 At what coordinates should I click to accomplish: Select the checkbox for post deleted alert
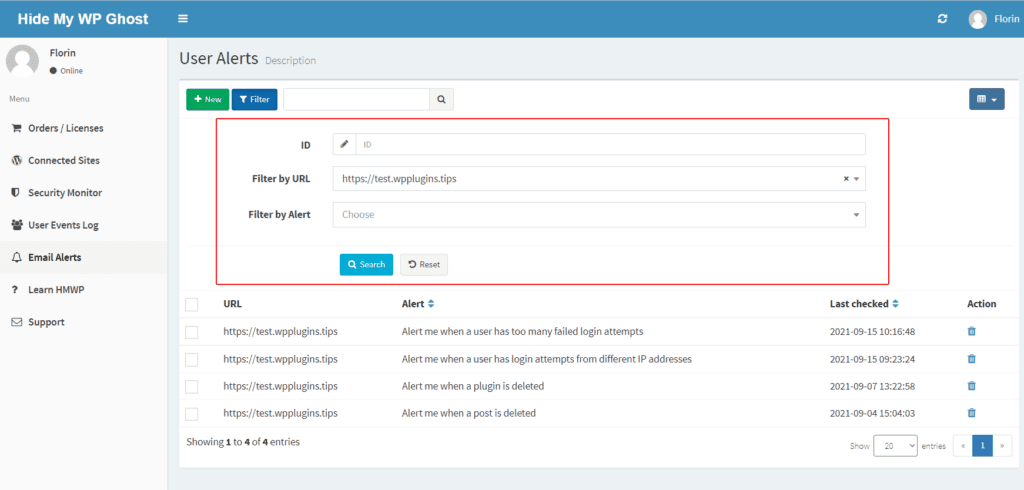[192, 414]
